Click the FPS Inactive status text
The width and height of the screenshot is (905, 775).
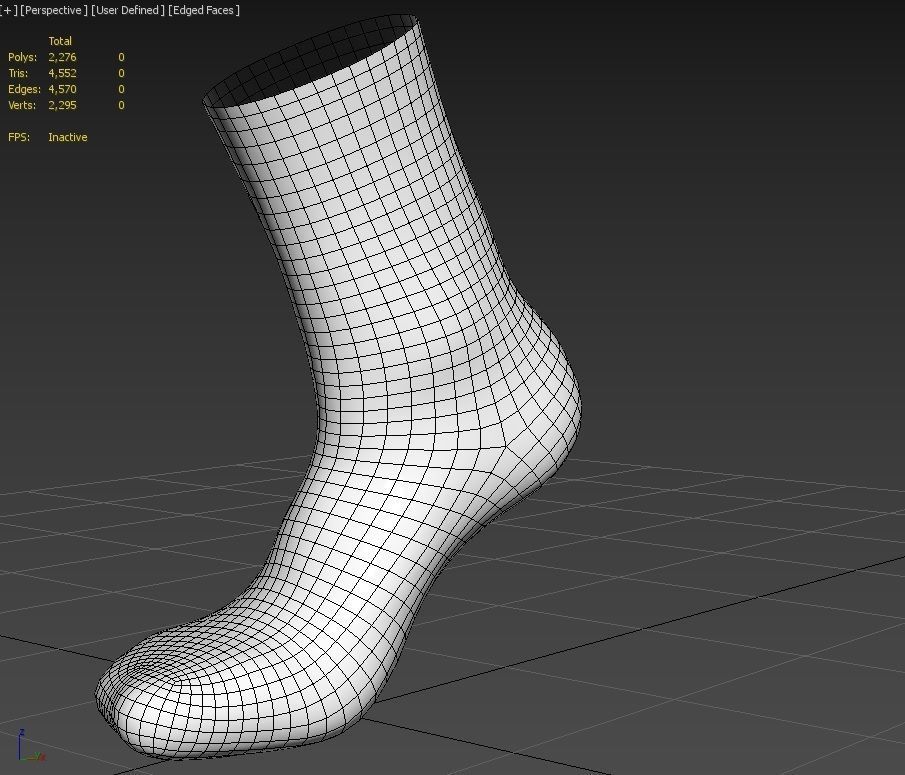tap(68, 137)
